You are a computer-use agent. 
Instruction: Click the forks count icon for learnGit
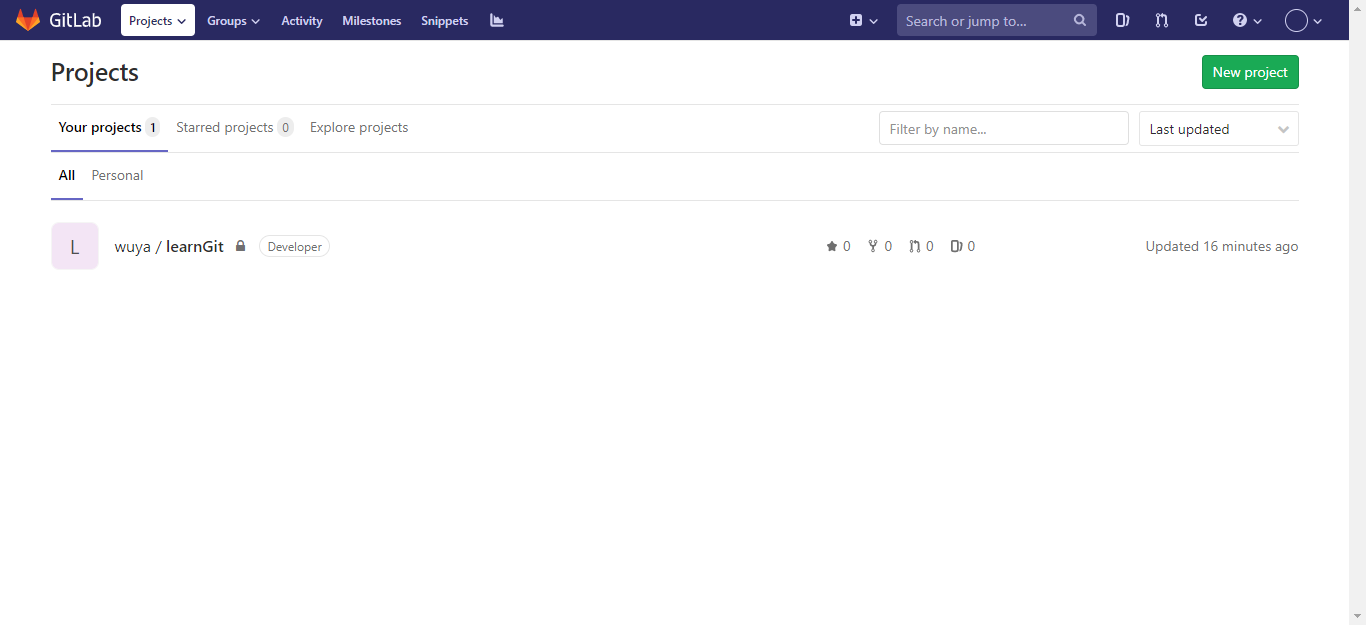[873, 246]
